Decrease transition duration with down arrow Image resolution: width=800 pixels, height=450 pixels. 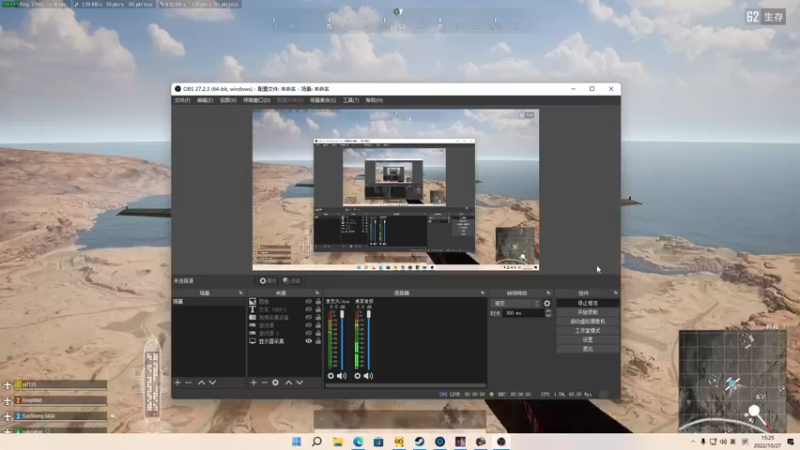tap(548, 315)
